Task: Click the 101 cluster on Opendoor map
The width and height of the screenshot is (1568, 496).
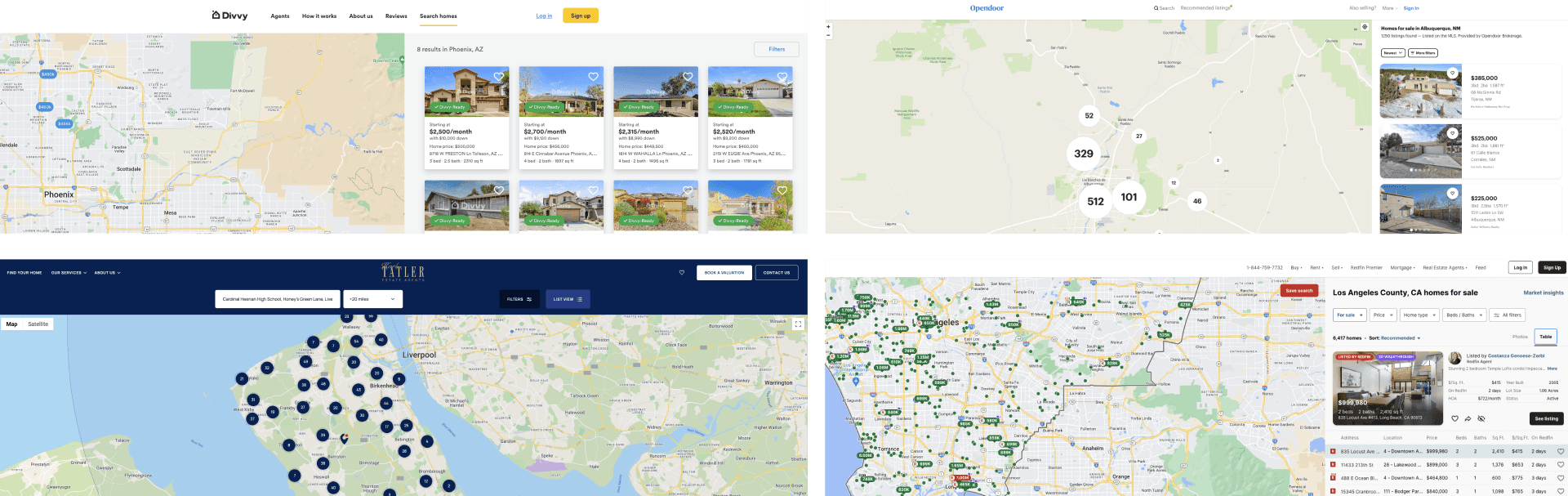Action: click(x=1129, y=197)
